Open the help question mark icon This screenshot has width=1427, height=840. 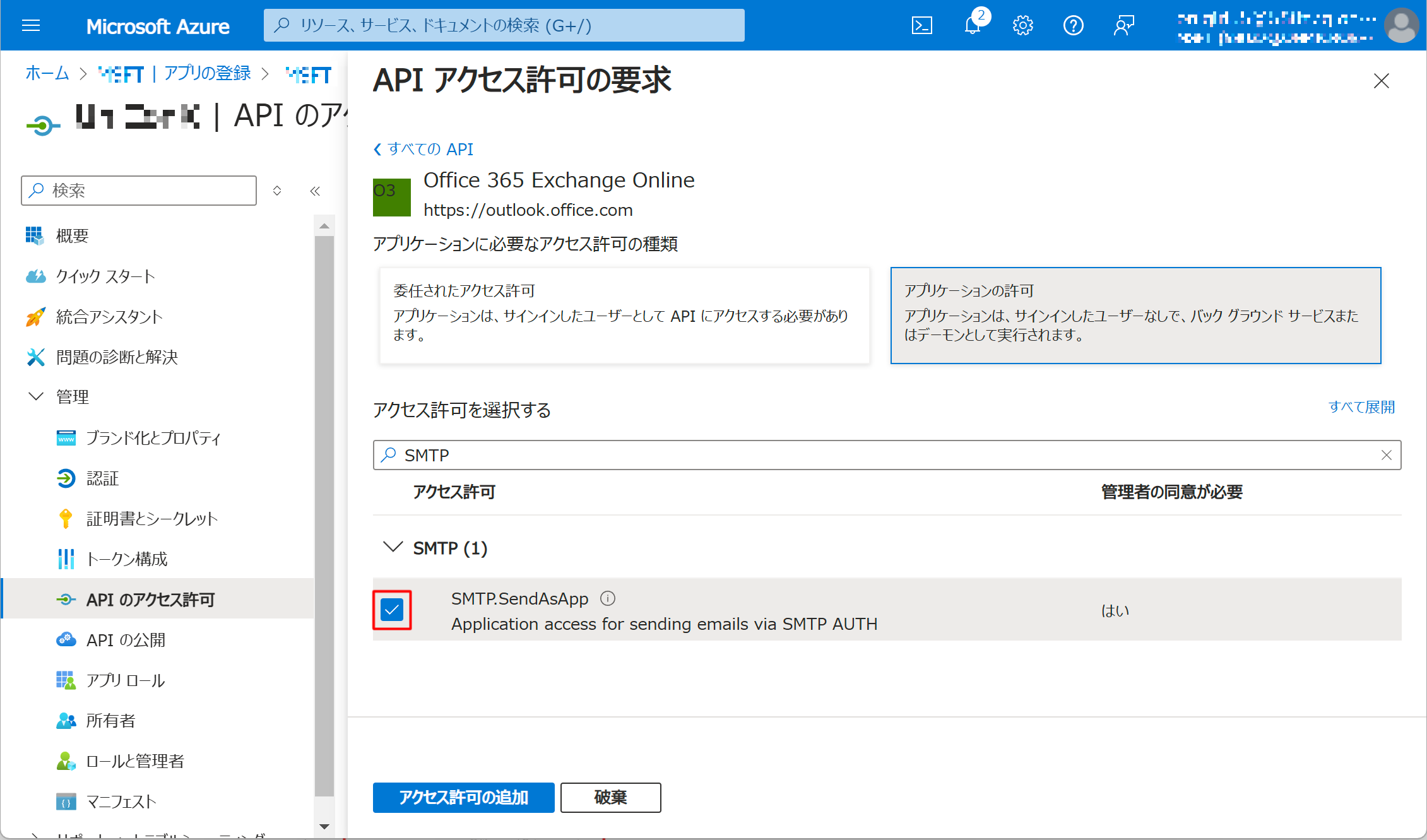(x=1074, y=25)
